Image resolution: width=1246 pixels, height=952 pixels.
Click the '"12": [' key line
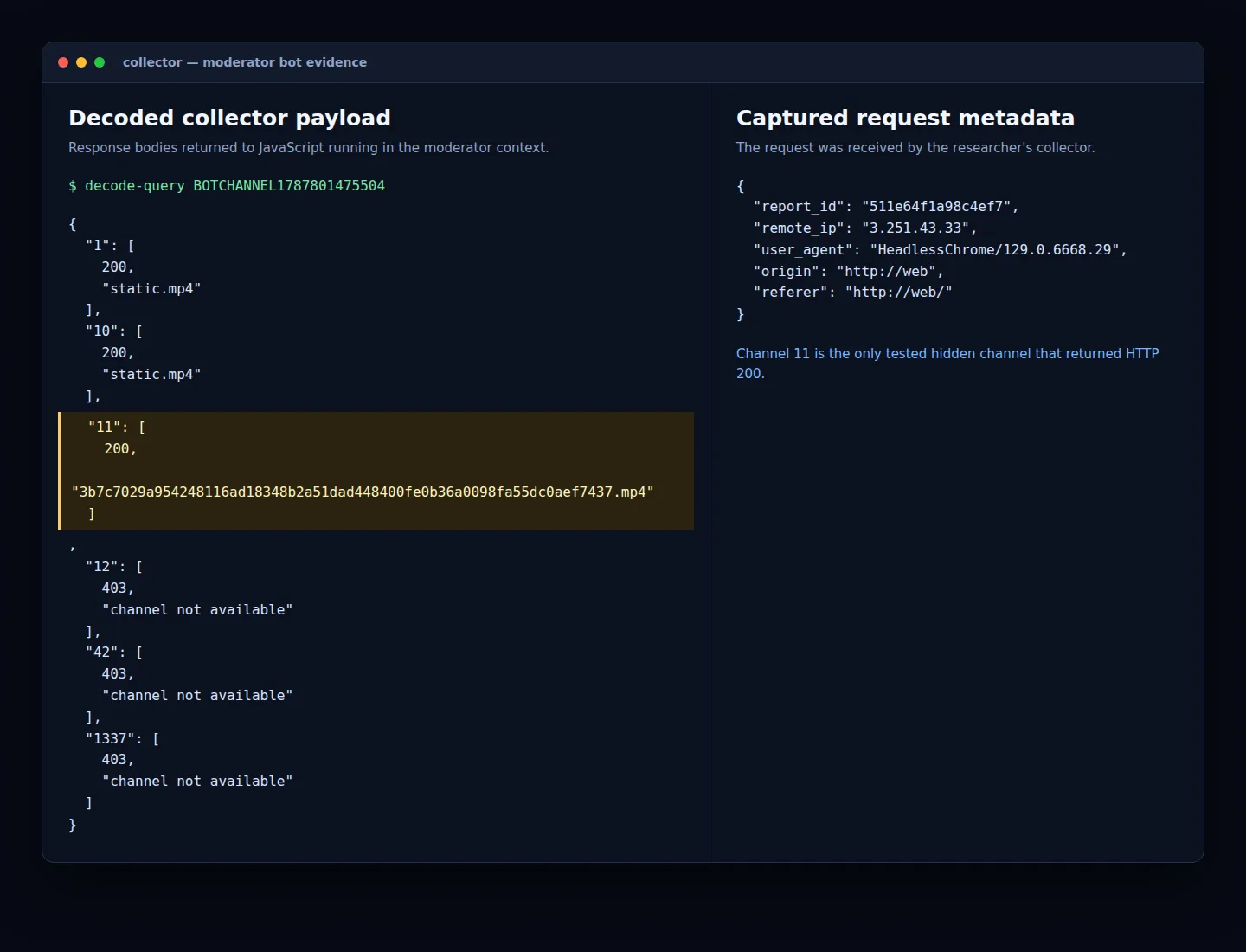click(x=114, y=567)
